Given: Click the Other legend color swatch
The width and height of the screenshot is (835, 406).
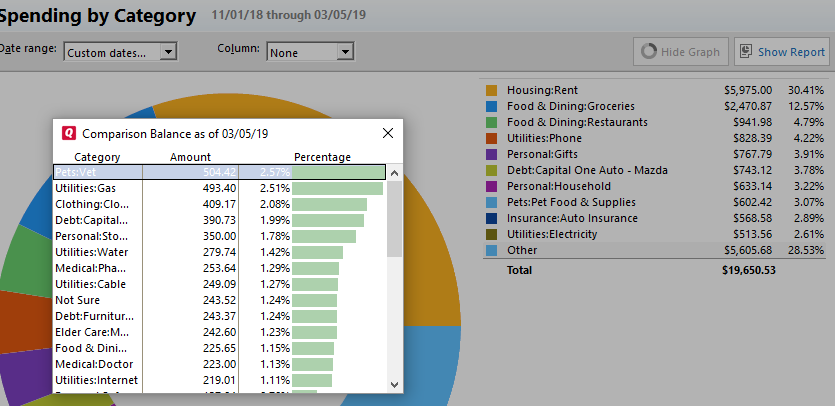Looking at the screenshot, I should 492,250.
